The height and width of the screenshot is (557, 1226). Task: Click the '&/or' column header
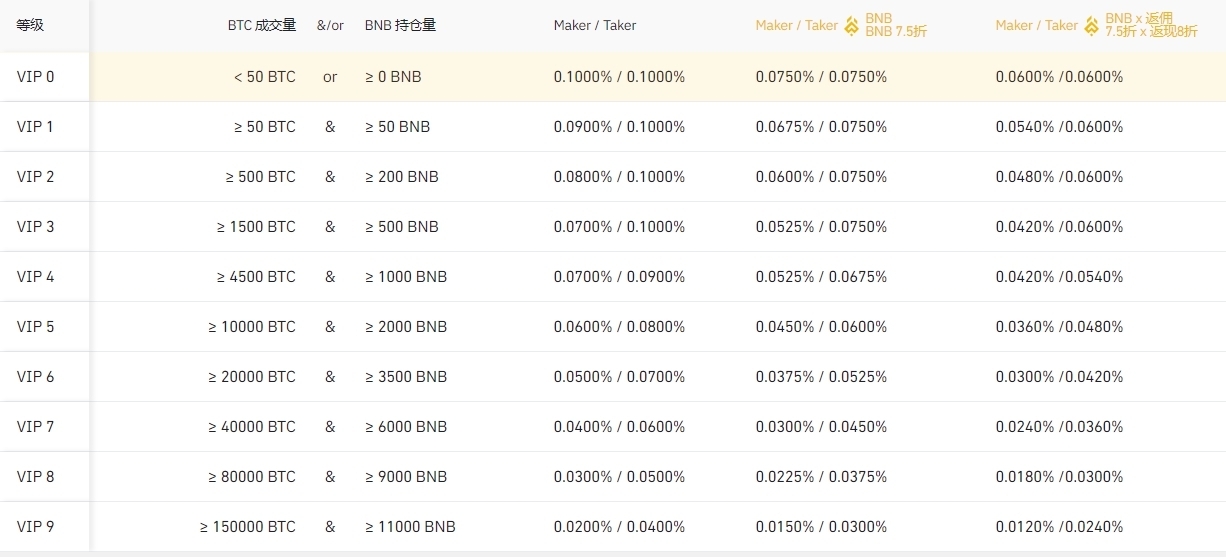click(x=330, y=26)
